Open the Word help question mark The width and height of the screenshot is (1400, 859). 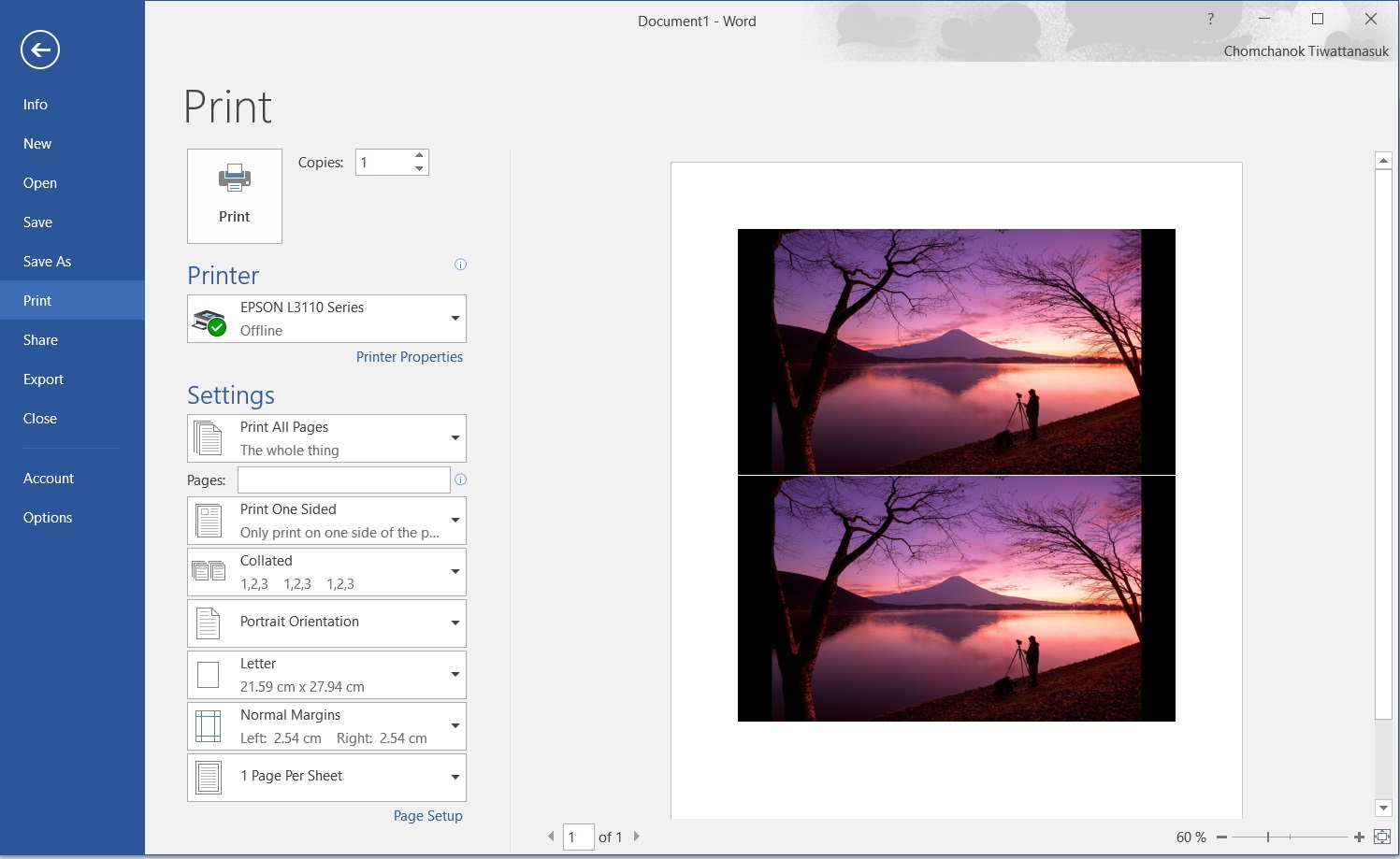point(1210,19)
